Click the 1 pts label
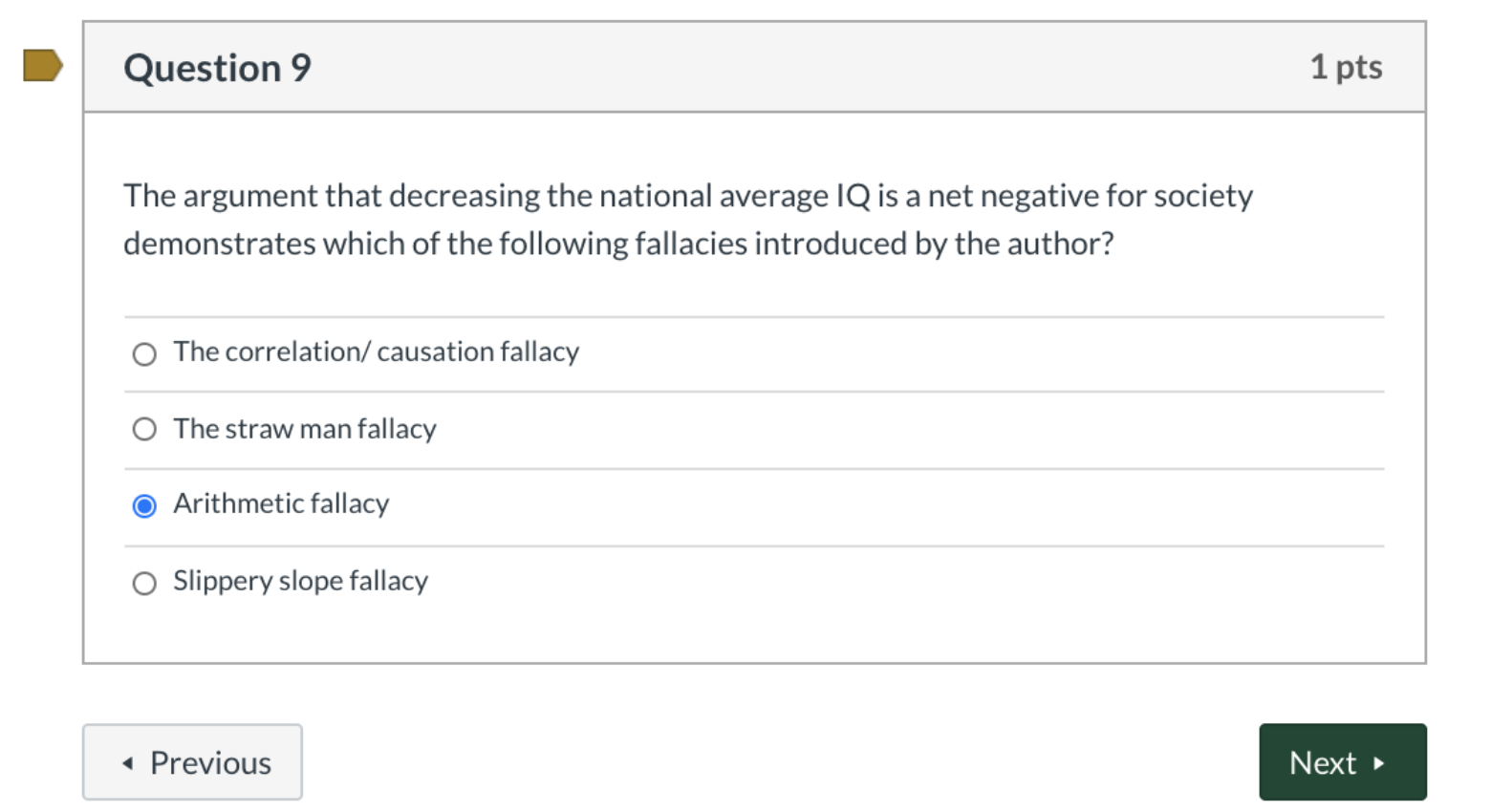 [1348, 67]
